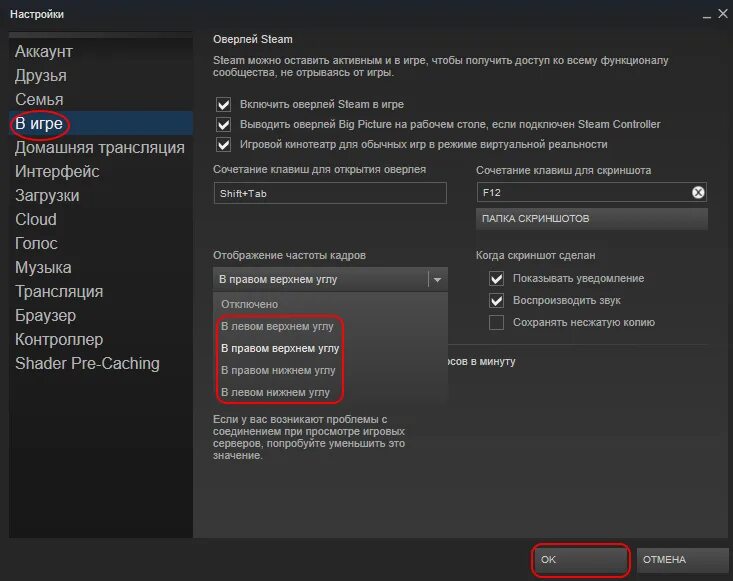The height and width of the screenshot is (581, 733).
Task: Disable Воспроизводить звук checkbox
Action: pyautogui.click(x=496, y=300)
